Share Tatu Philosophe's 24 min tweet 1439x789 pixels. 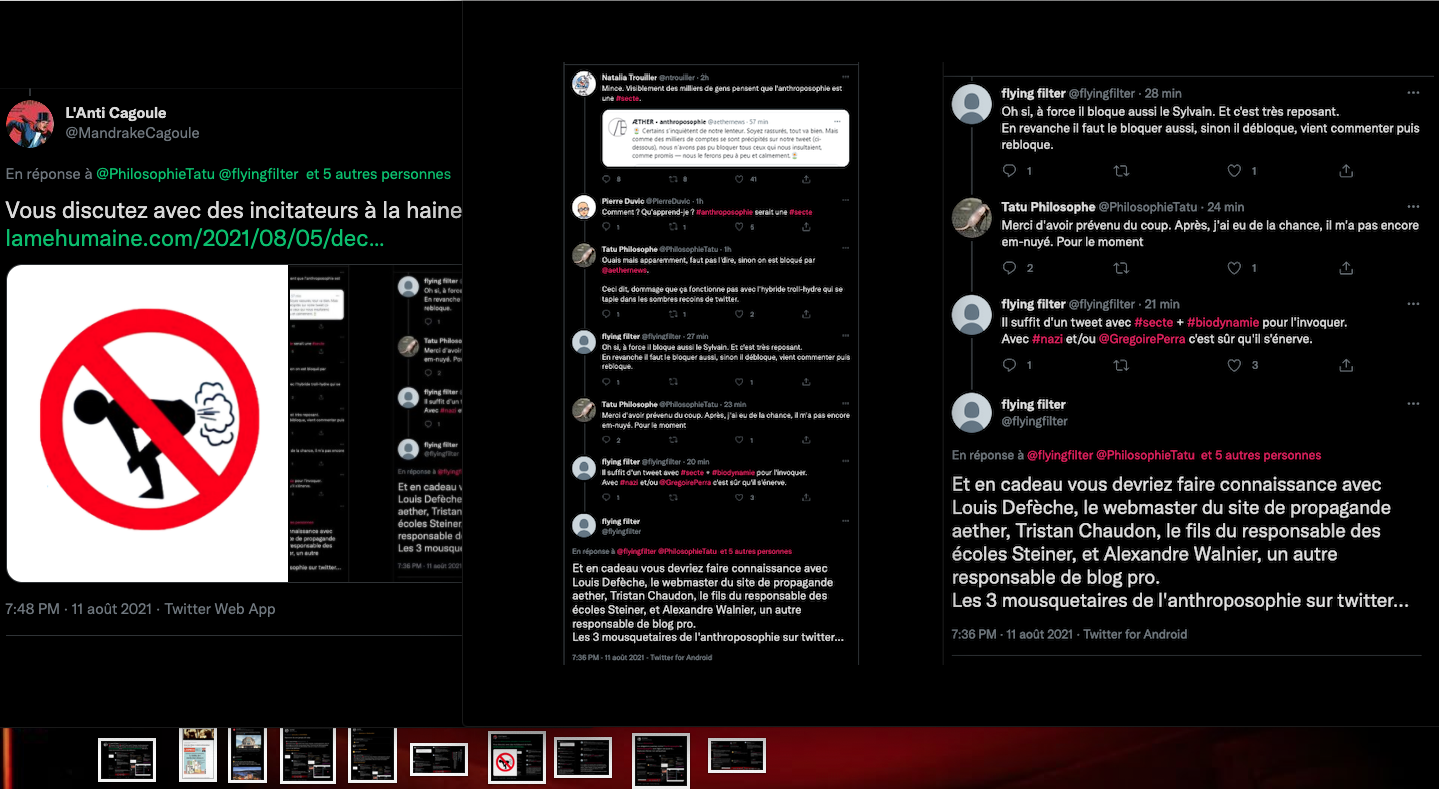point(1346,268)
